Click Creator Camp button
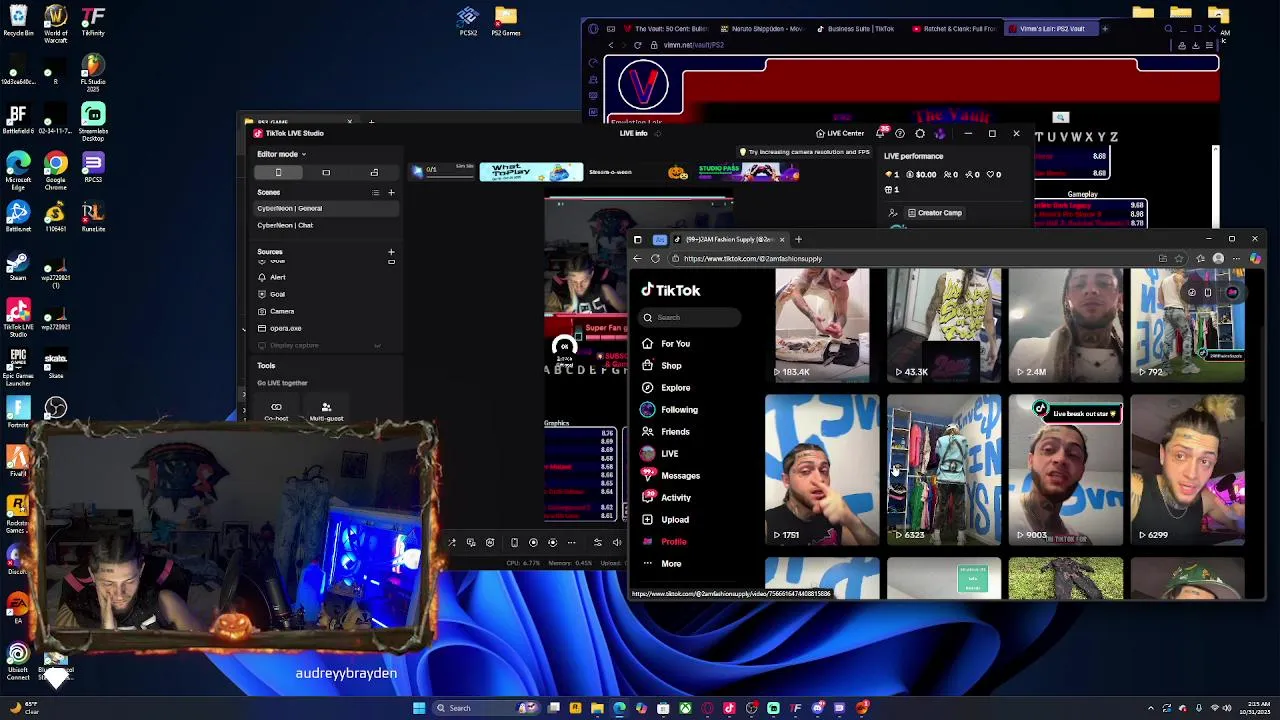This screenshot has width=1280, height=720. coord(935,213)
